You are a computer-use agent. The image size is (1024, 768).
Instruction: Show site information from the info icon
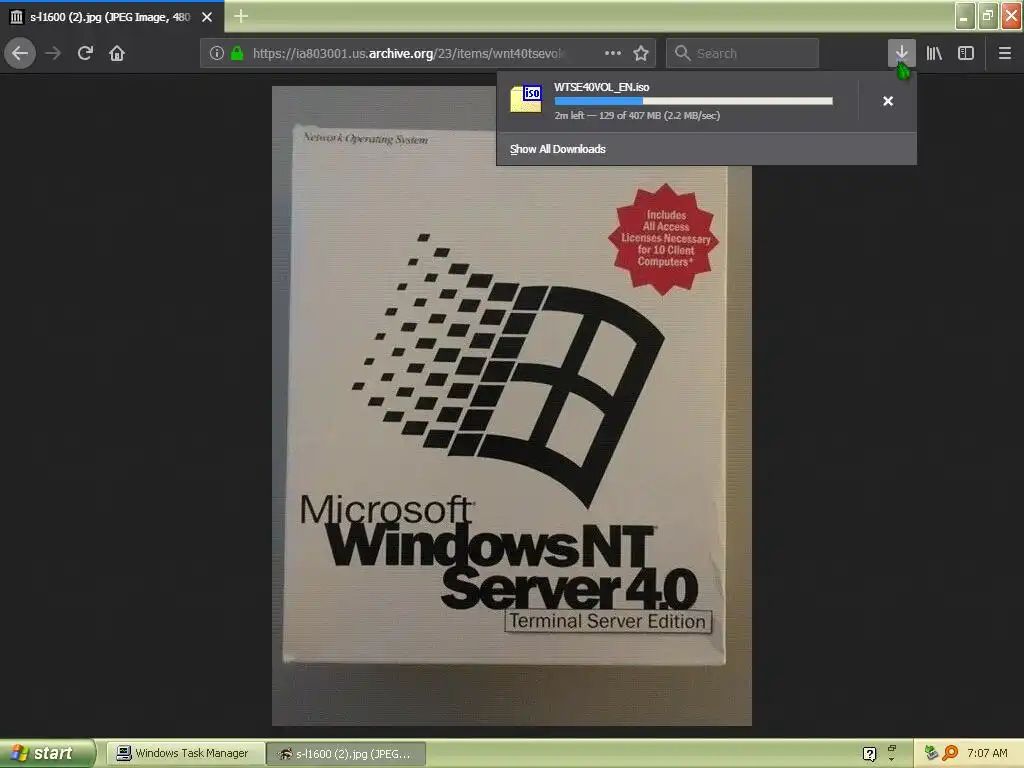[x=217, y=53]
